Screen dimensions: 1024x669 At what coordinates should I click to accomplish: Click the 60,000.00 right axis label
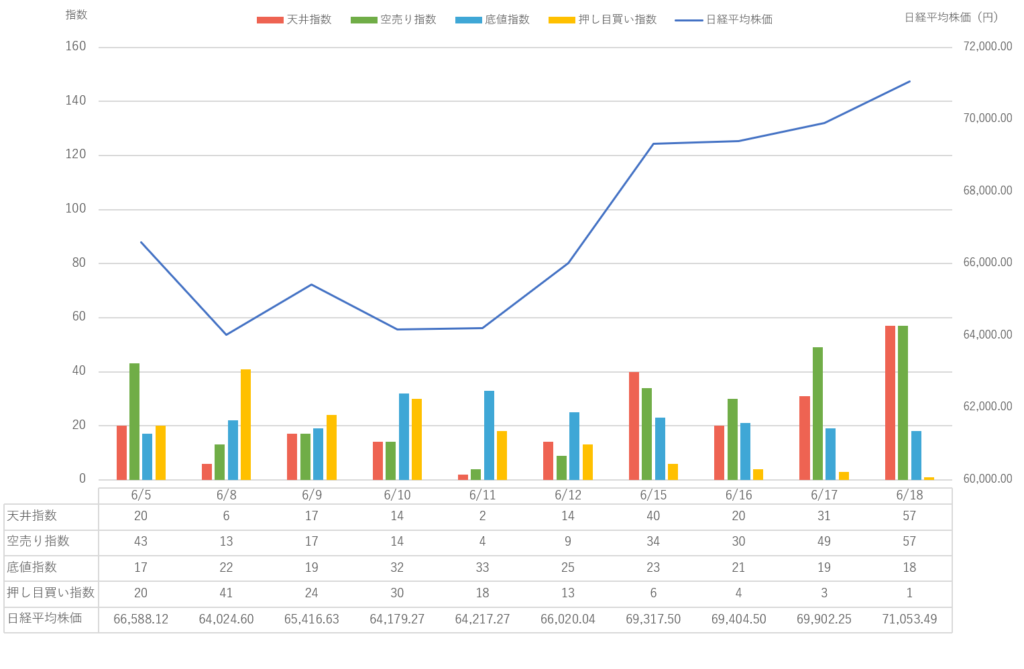[987, 478]
